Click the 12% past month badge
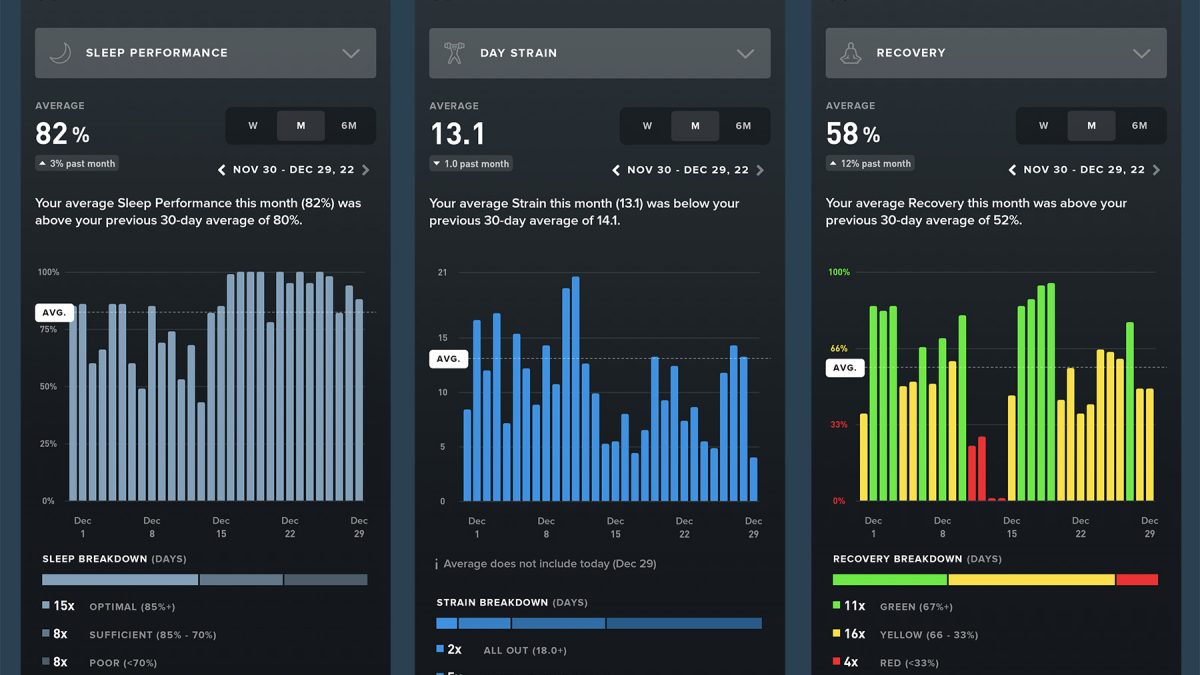The image size is (1200, 675). pyautogui.click(x=869, y=163)
